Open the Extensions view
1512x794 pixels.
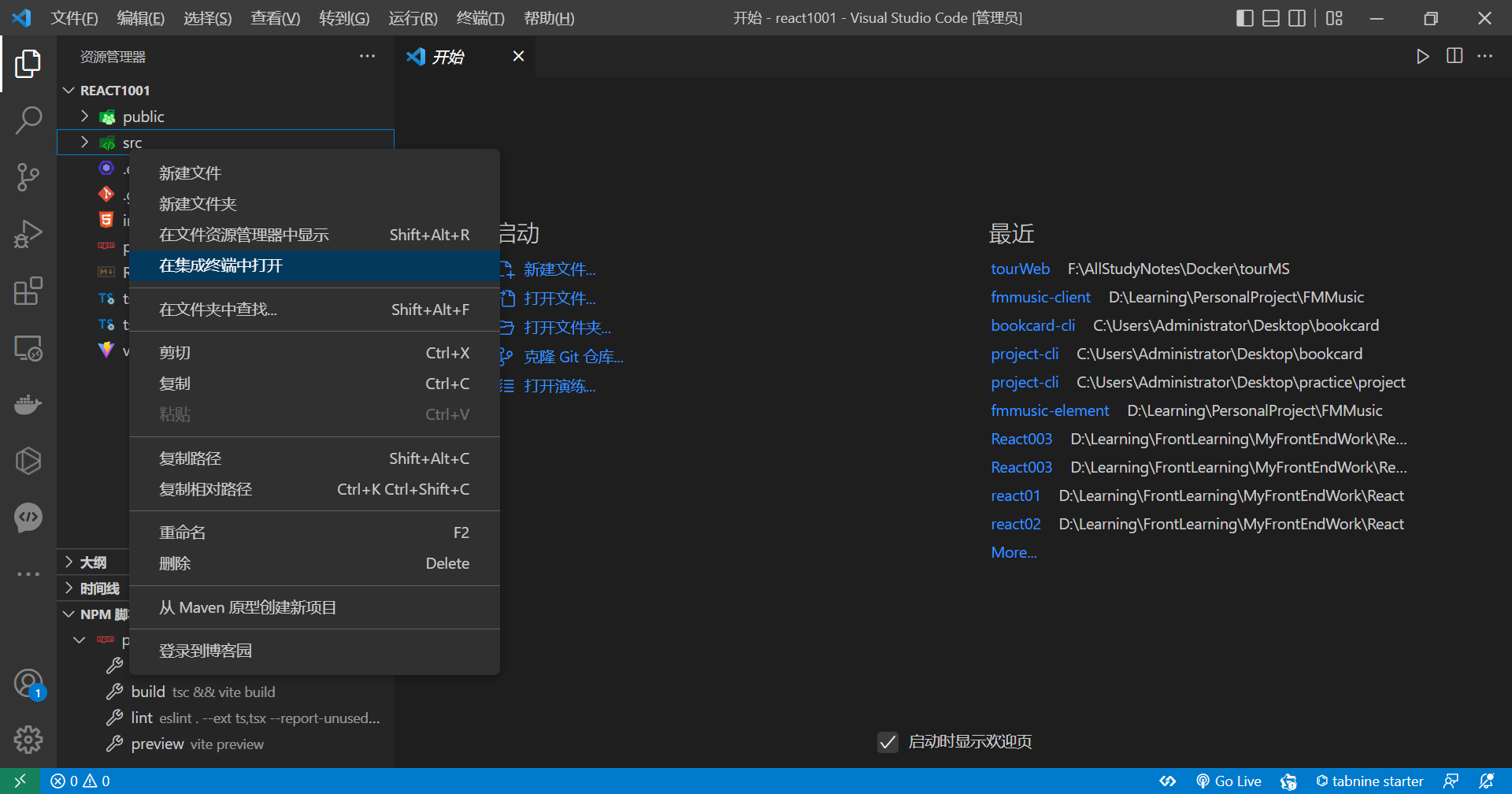click(x=28, y=291)
